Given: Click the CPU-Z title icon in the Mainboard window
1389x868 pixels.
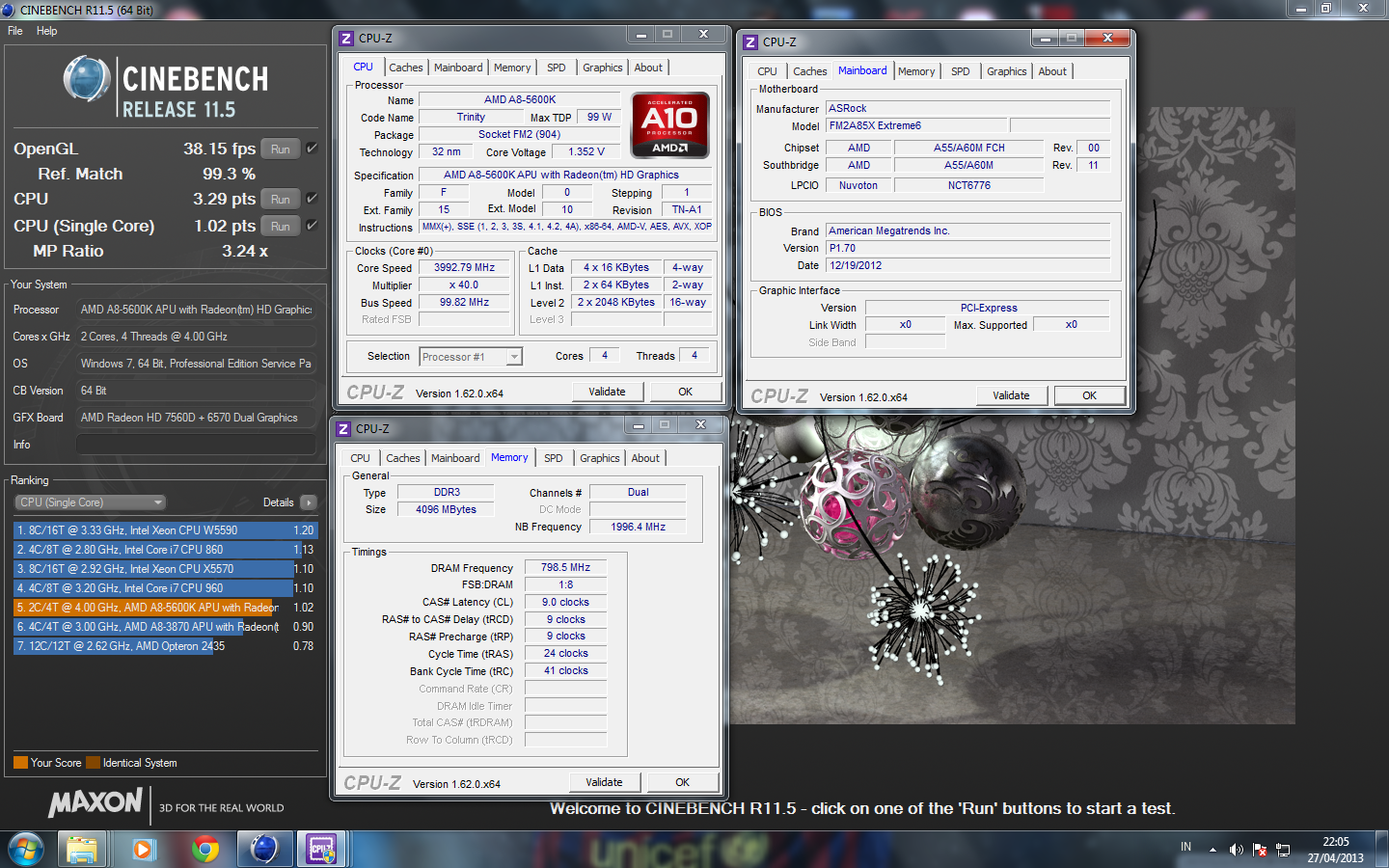Looking at the screenshot, I should pyautogui.click(x=750, y=42).
